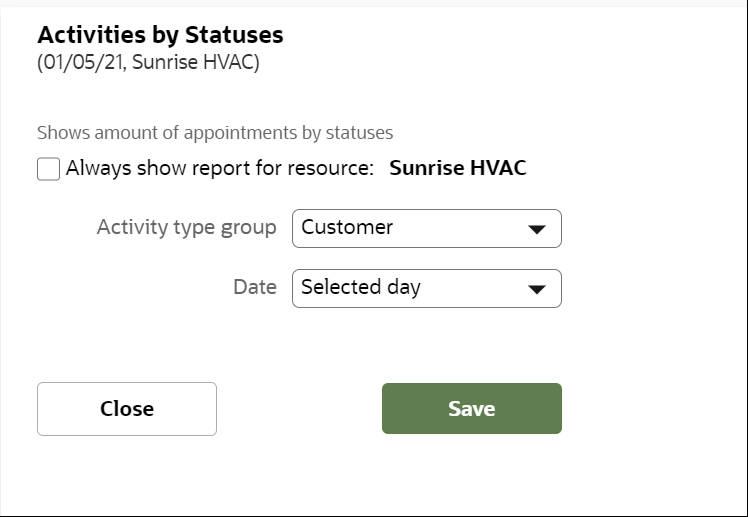Click the arrow on the Selected day dropdown

(x=537, y=289)
